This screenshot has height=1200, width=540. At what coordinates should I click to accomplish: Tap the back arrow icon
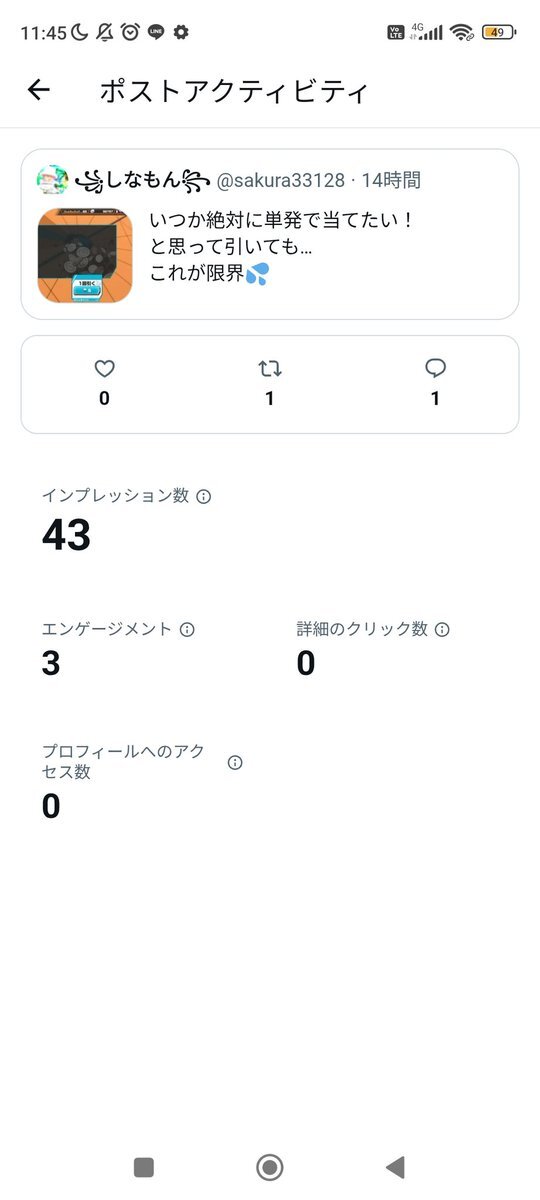tap(38, 90)
